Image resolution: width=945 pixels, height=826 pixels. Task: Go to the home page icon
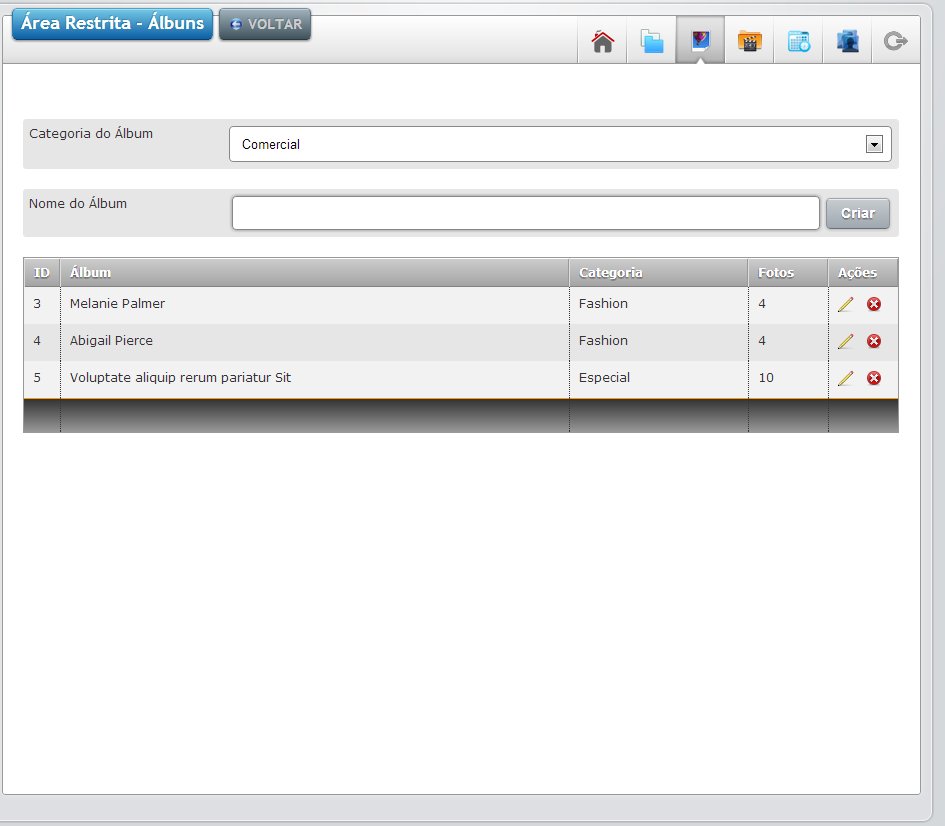pyautogui.click(x=602, y=41)
